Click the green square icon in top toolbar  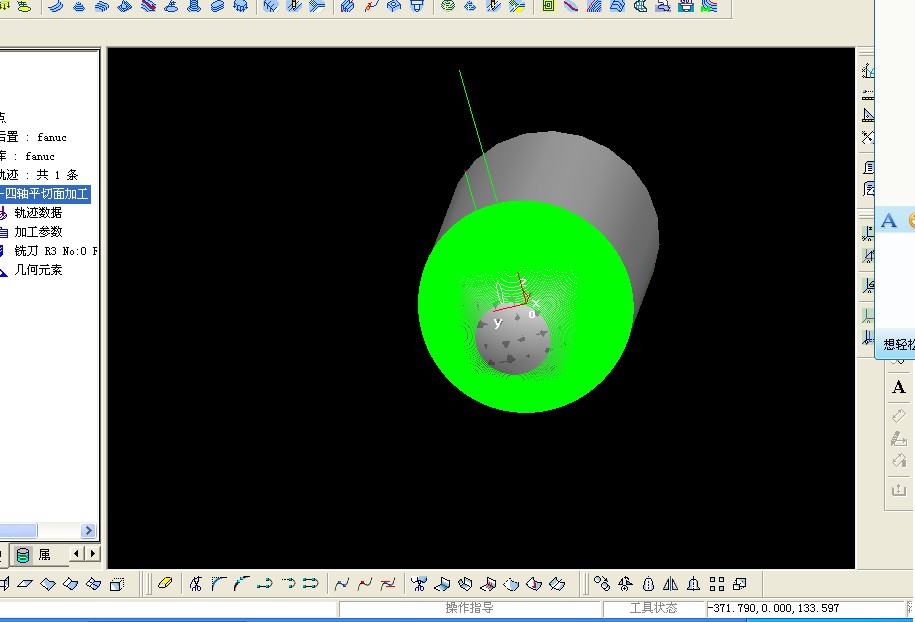coord(548,6)
